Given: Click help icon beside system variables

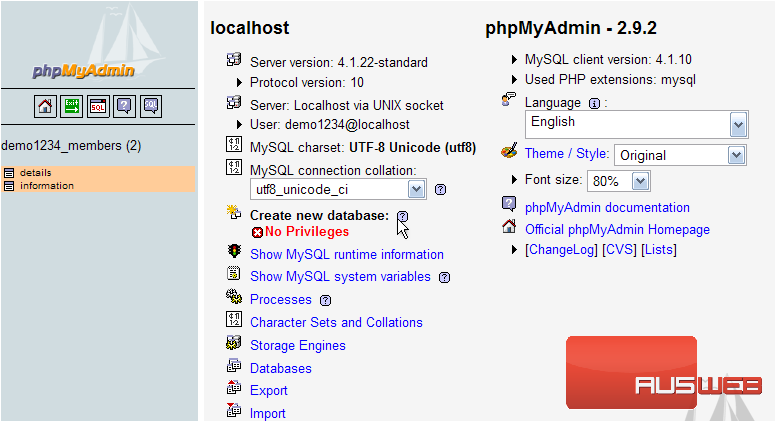Looking at the screenshot, I should pyautogui.click(x=444, y=278).
